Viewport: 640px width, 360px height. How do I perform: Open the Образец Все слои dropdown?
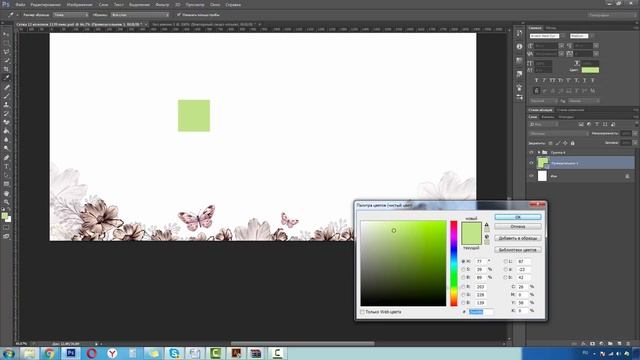[140, 15]
